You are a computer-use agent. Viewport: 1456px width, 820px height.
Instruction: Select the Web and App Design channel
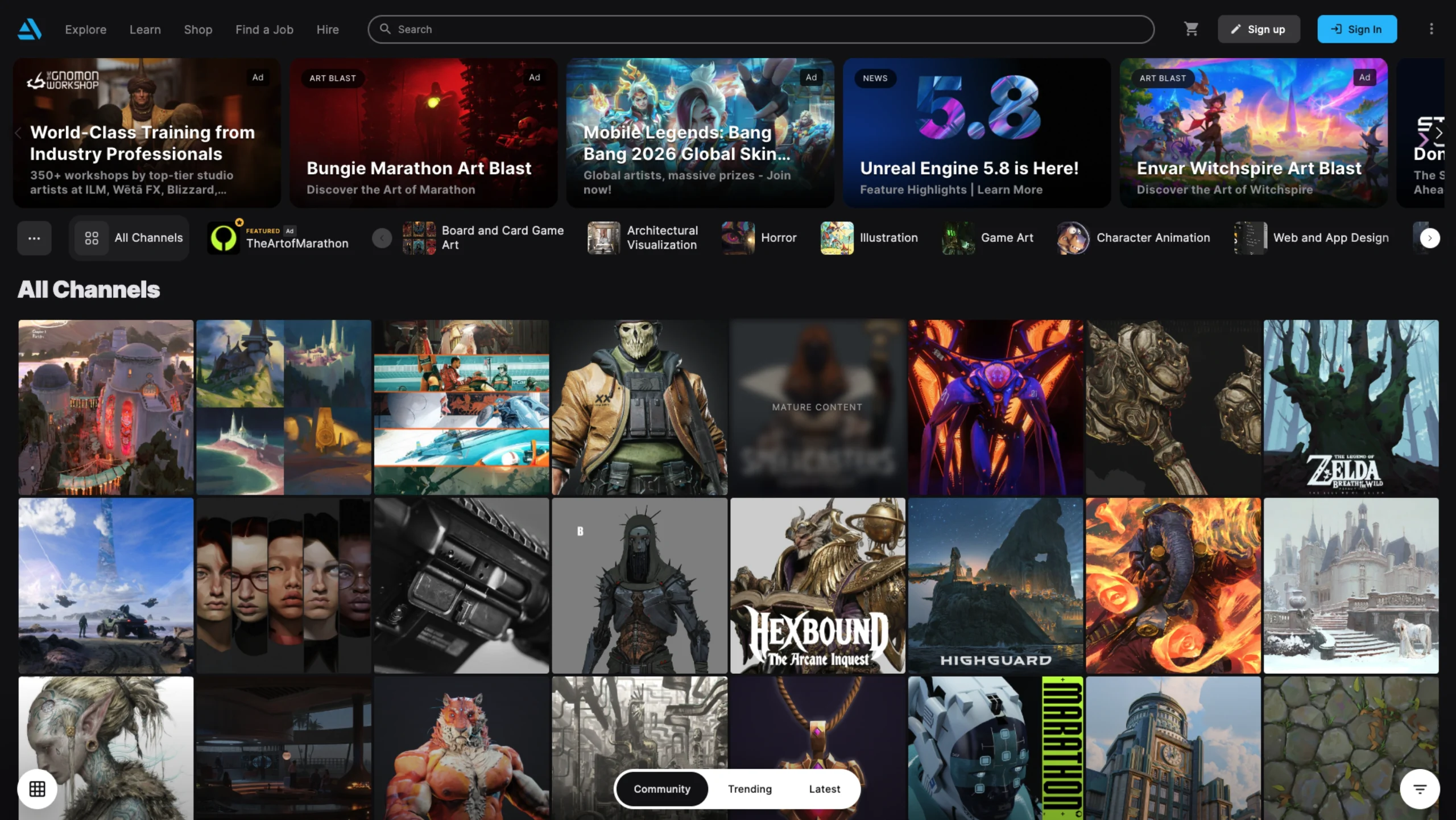[x=1311, y=238]
